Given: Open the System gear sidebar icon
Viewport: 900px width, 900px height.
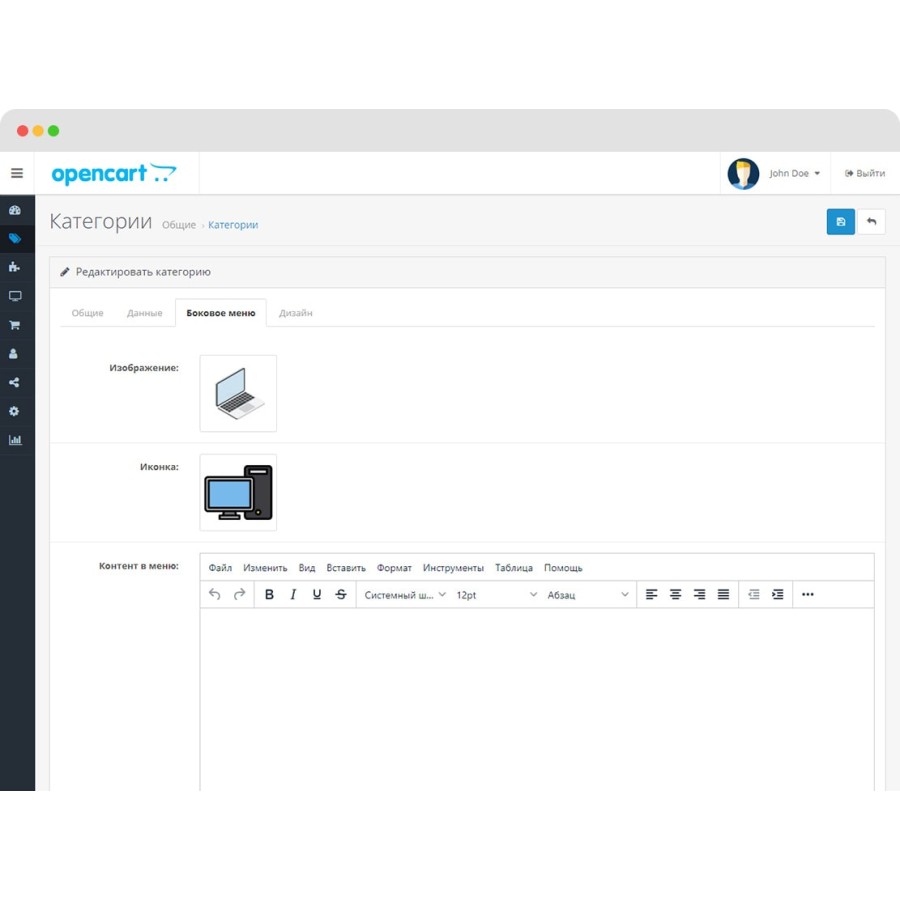Looking at the screenshot, I should 14,411.
